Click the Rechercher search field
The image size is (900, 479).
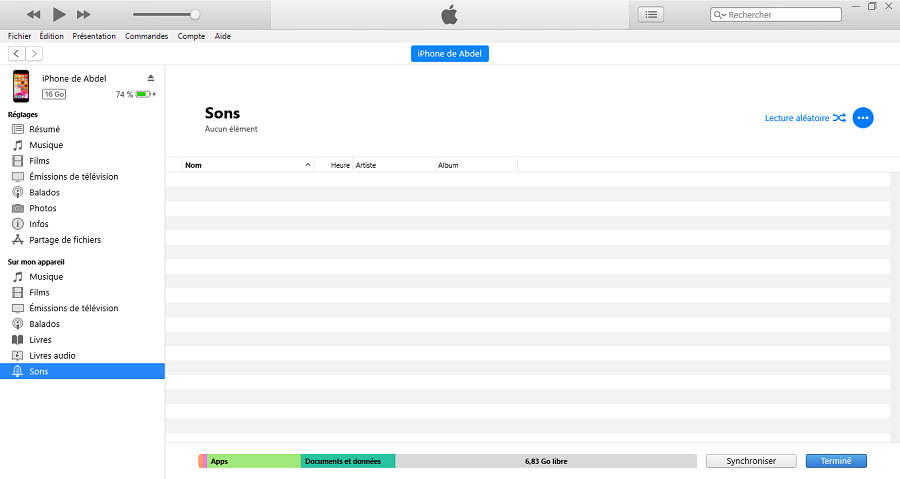coord(776,14)
